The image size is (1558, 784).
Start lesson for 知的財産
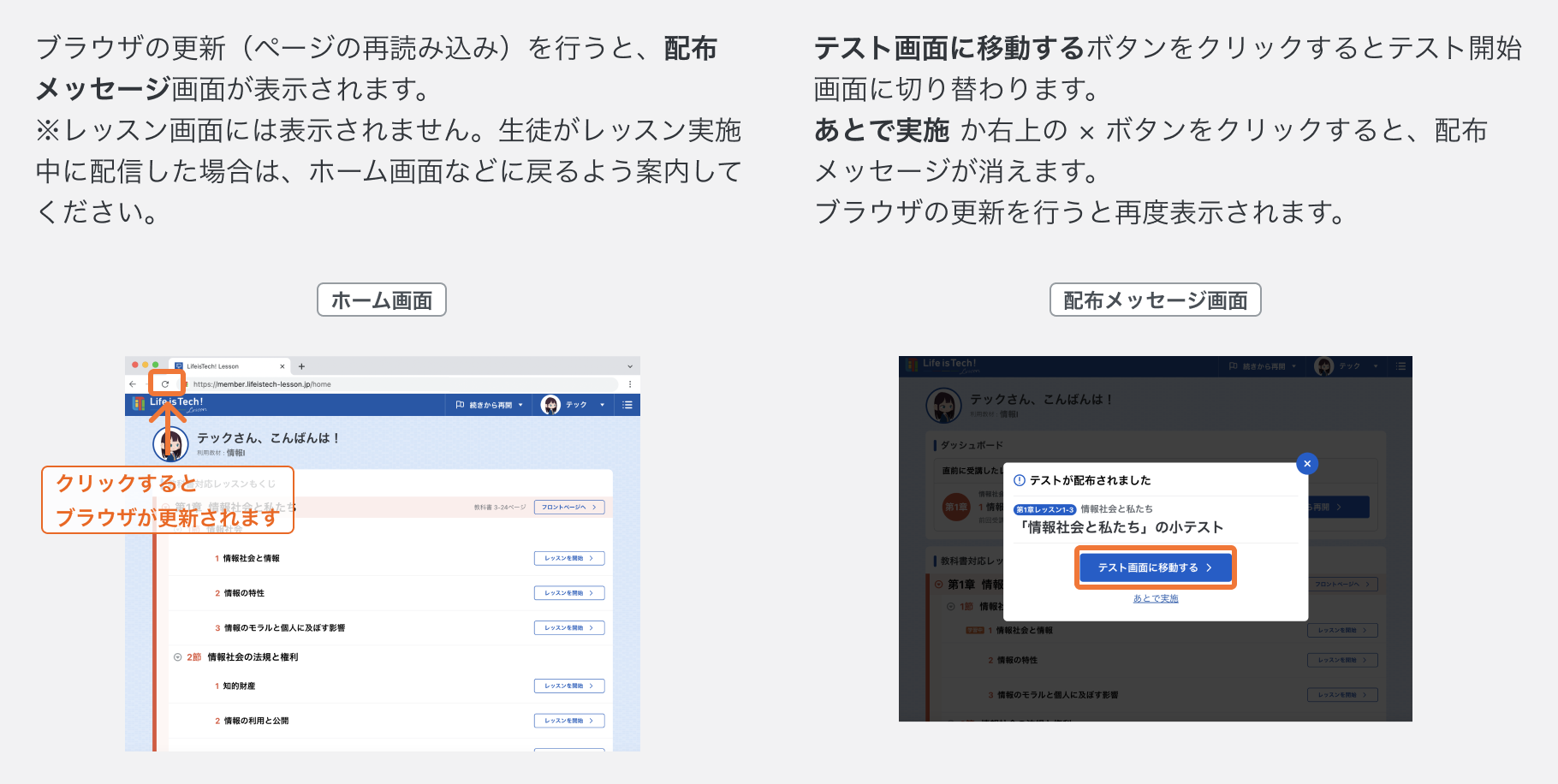(x=569, y=686)
